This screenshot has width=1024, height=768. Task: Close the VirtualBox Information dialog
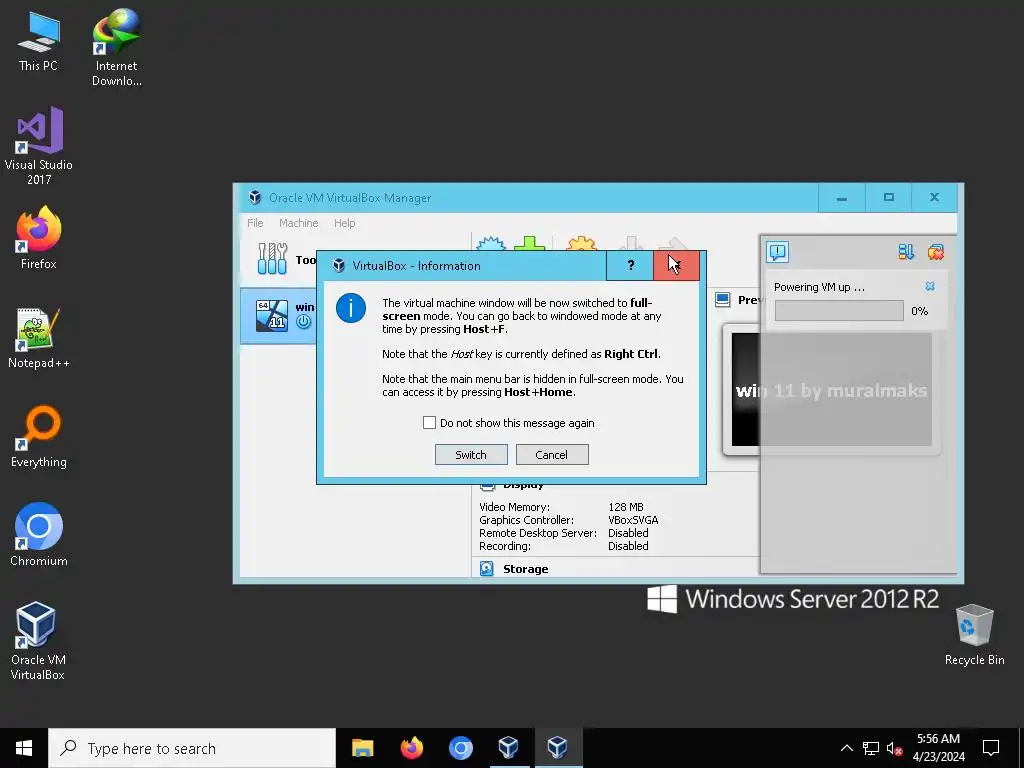click(676, 265)
